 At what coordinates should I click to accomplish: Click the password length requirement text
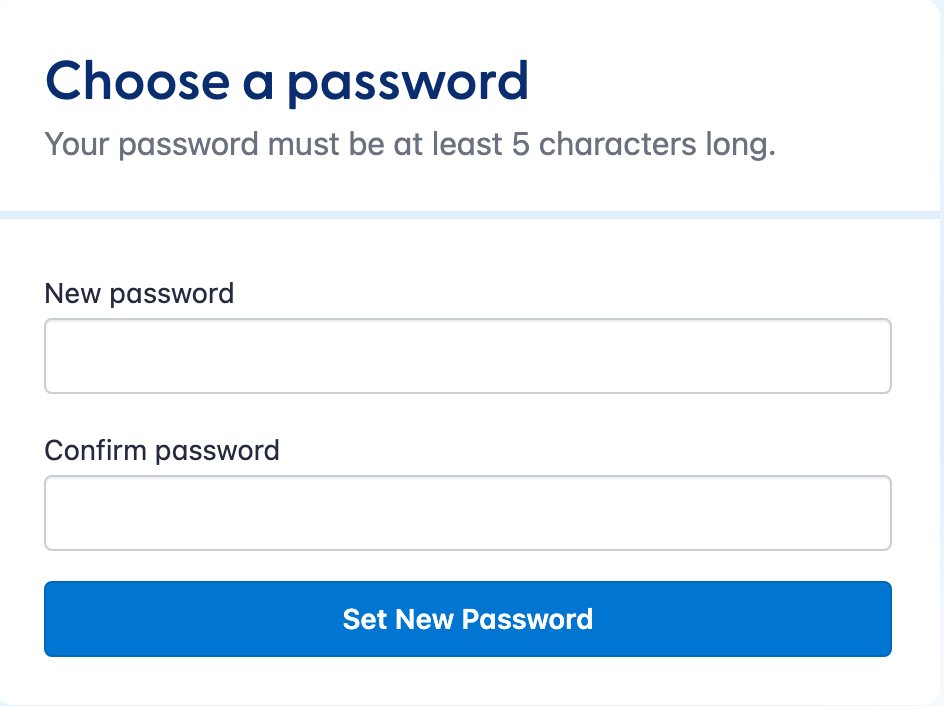click(x=410, y=145)
